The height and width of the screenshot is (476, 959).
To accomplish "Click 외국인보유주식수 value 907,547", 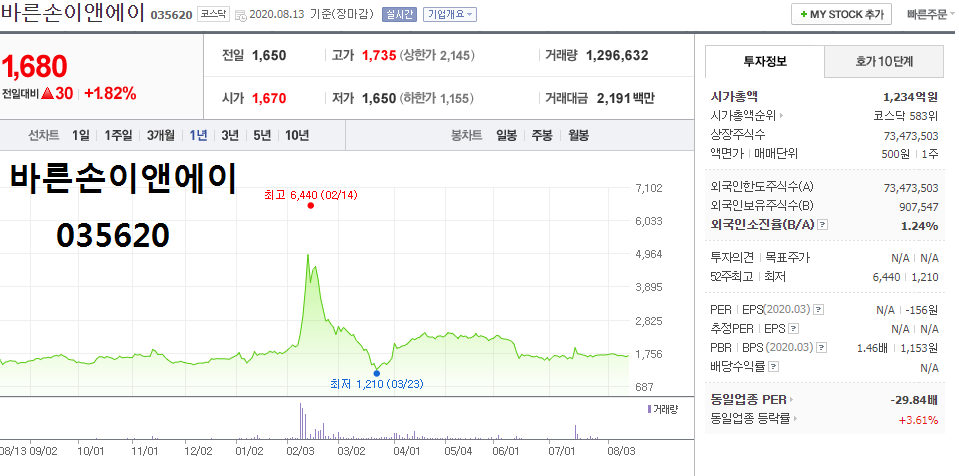I will [919, 207].
